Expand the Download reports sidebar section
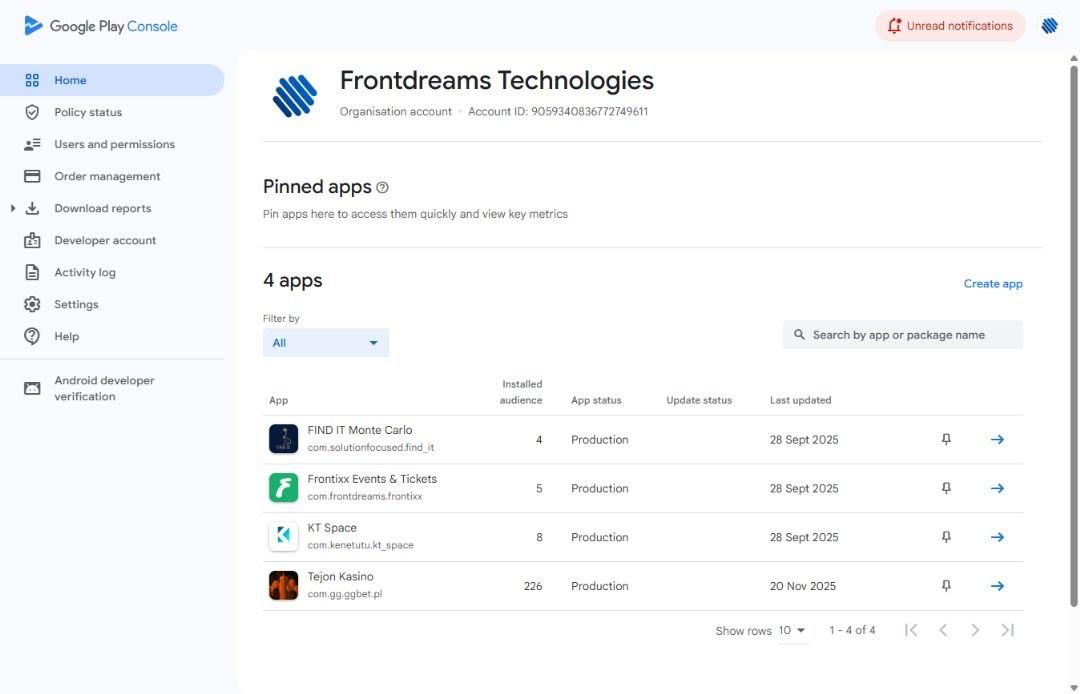The height and width of the screenshot is (694, 1080). pos(13,208)
